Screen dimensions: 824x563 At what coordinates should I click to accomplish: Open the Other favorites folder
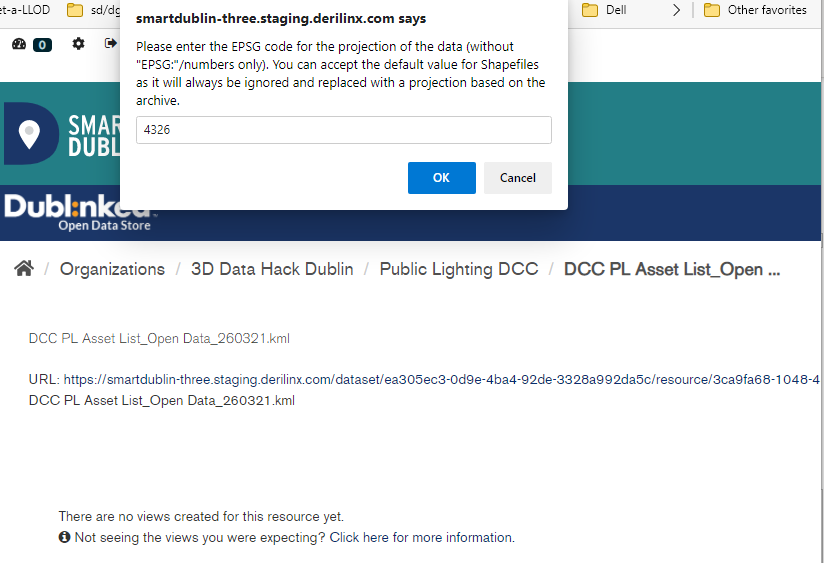coord(755,10)
